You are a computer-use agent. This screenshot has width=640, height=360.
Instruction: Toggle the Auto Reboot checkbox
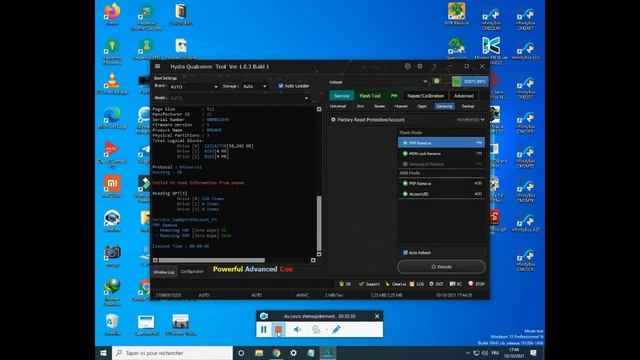pos(405,253)
